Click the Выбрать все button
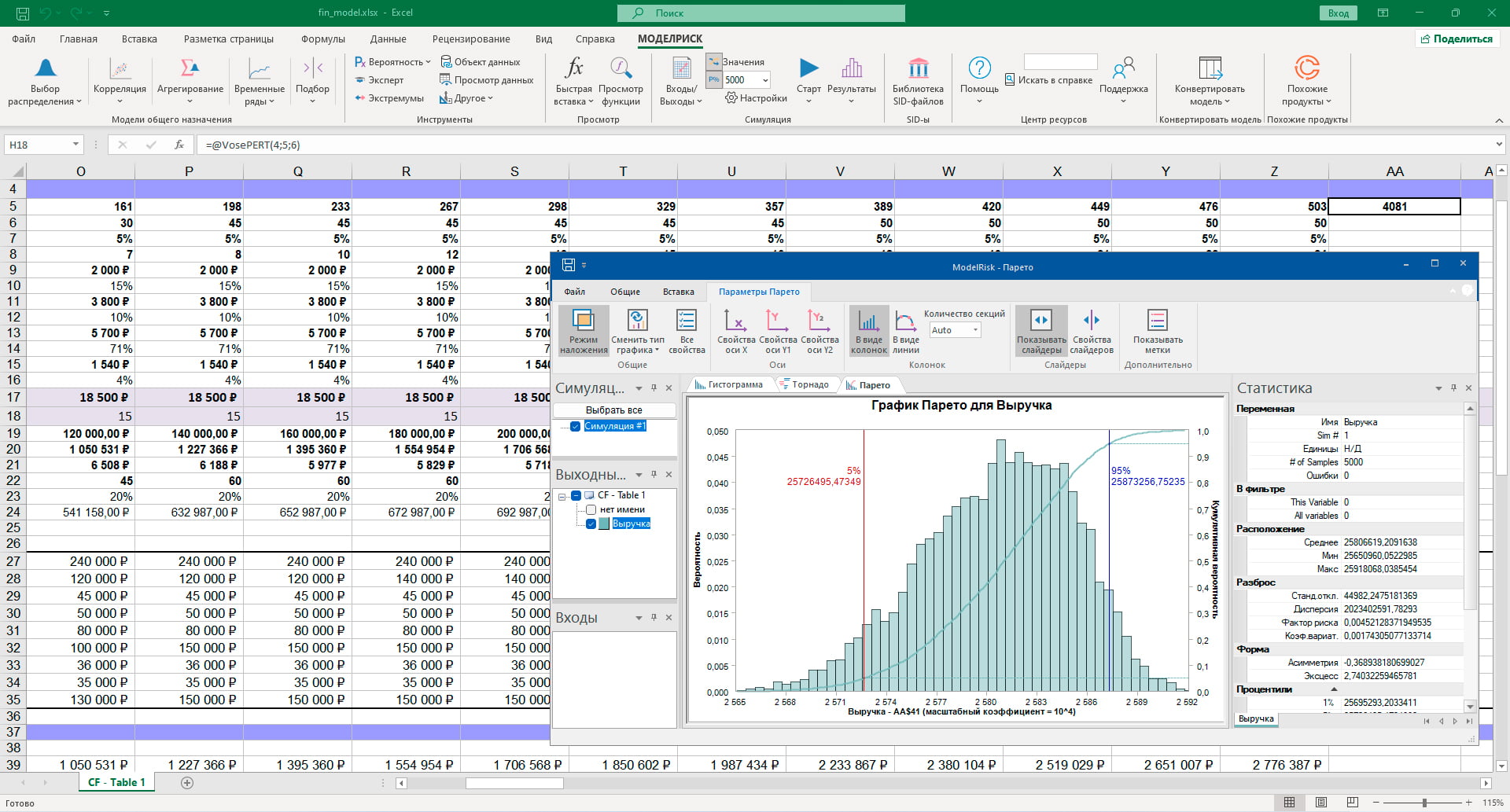Screen dimensions: 1510x812 pyautogui.click(x=613, y=410)
